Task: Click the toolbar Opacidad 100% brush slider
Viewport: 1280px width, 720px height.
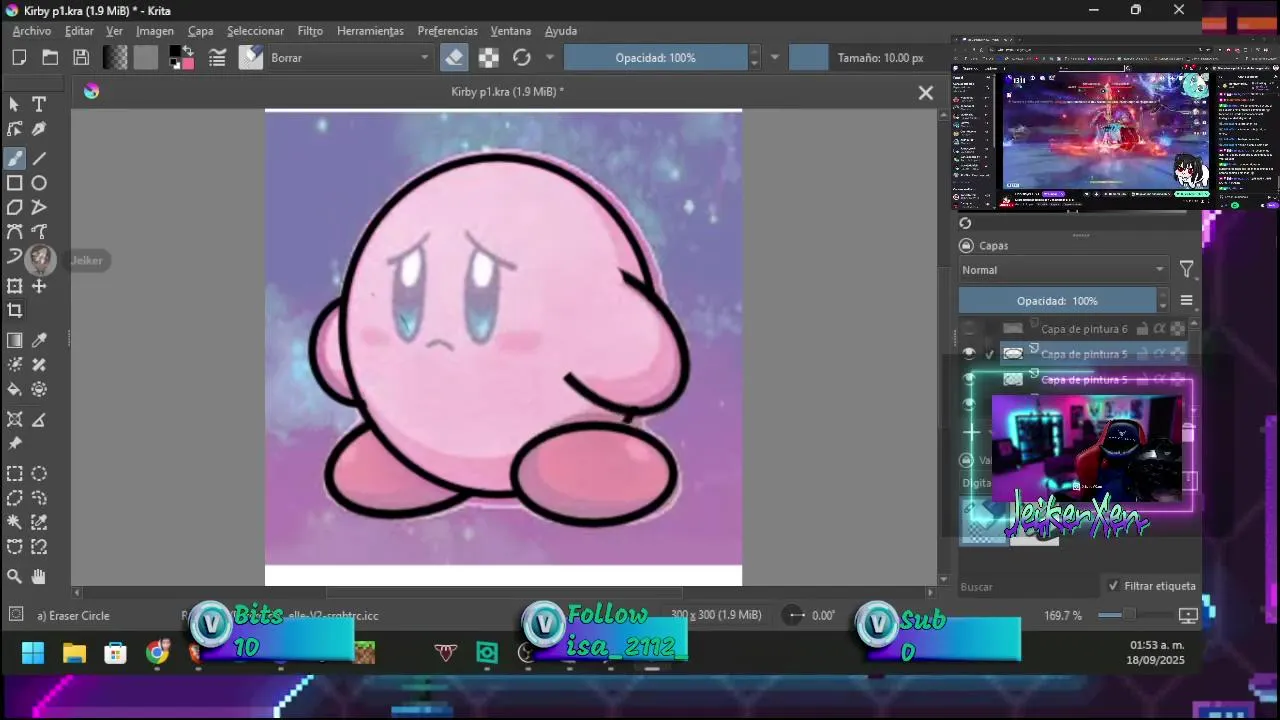Action: coord(655,58)
